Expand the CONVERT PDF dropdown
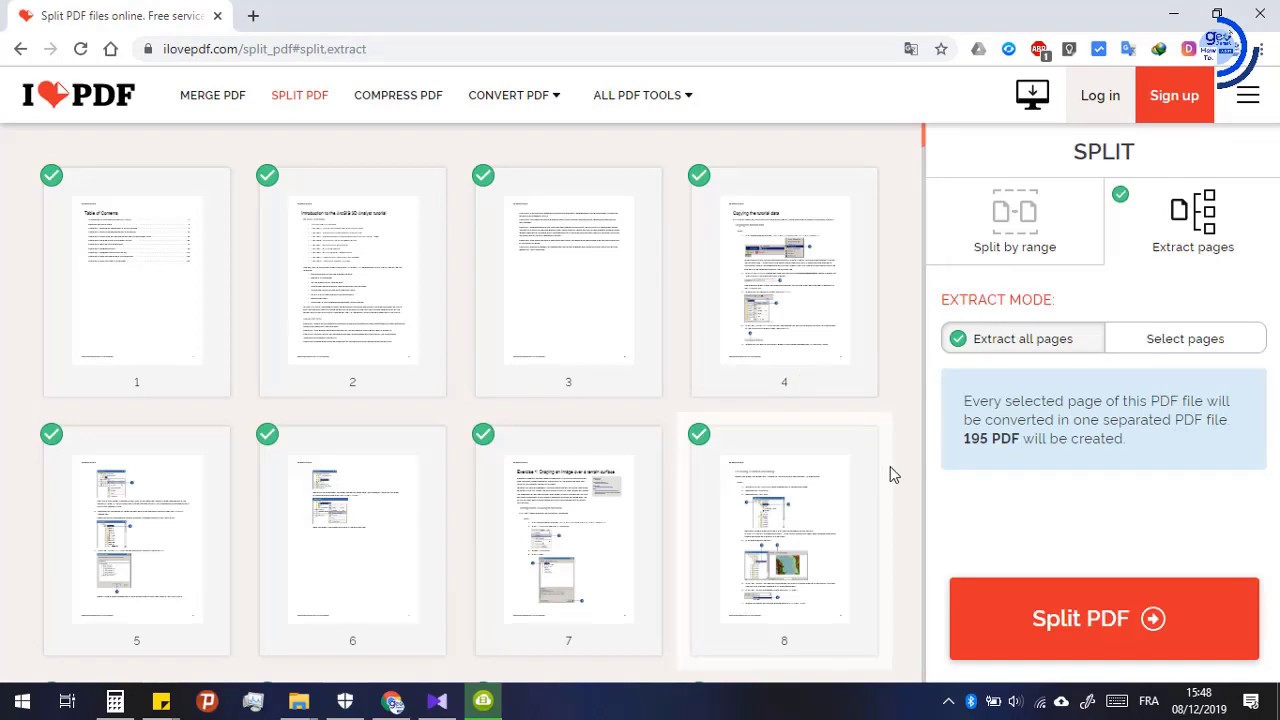 point(514,95)
